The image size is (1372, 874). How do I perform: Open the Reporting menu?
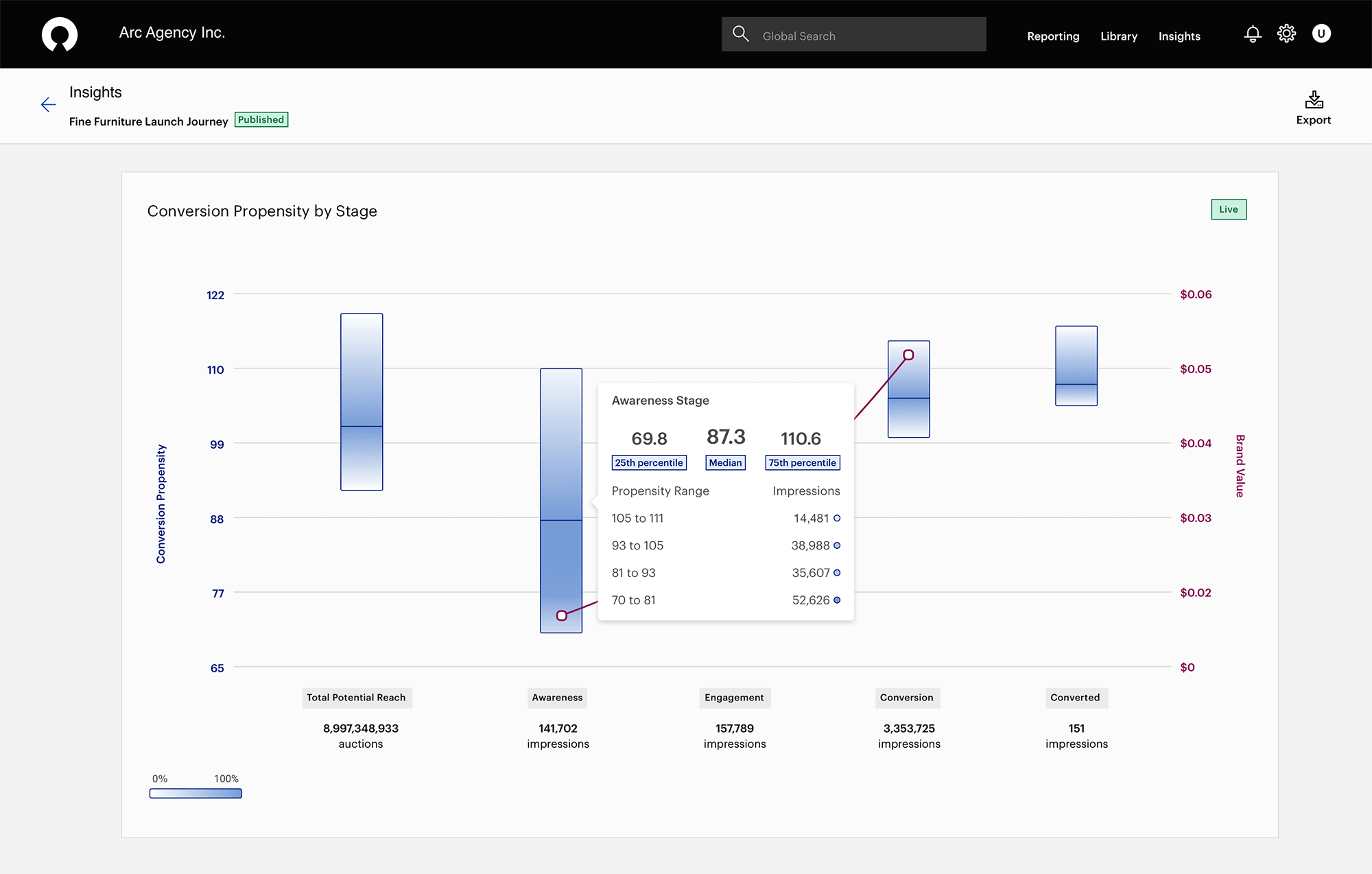click(1053, 36)
